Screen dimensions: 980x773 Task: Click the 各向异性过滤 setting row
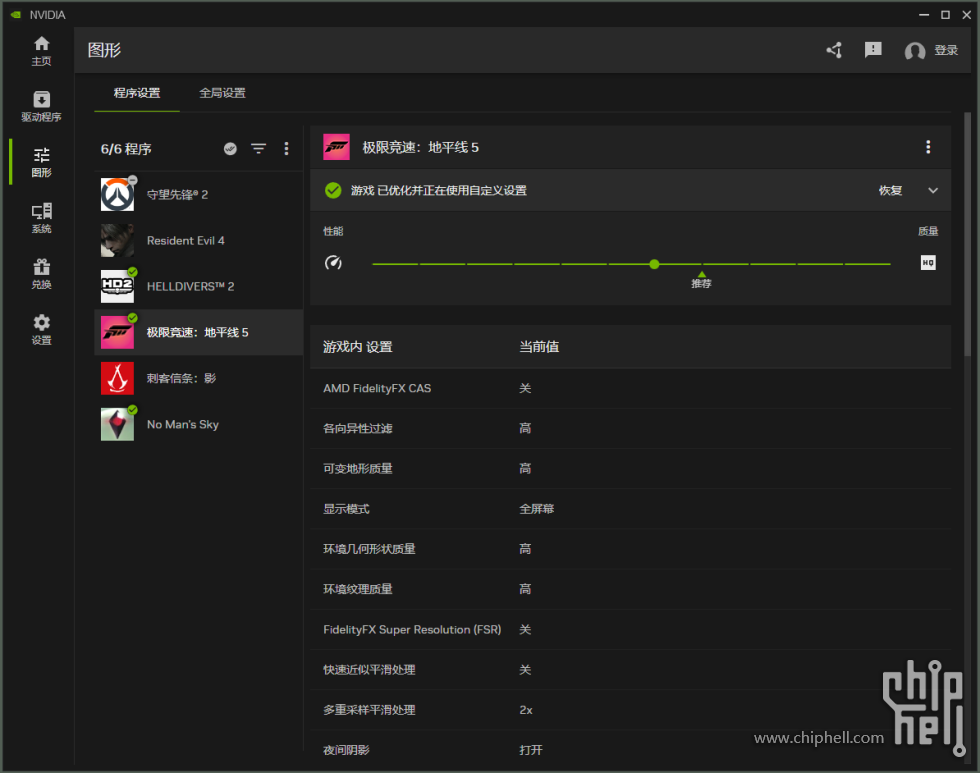coord(630,429)
